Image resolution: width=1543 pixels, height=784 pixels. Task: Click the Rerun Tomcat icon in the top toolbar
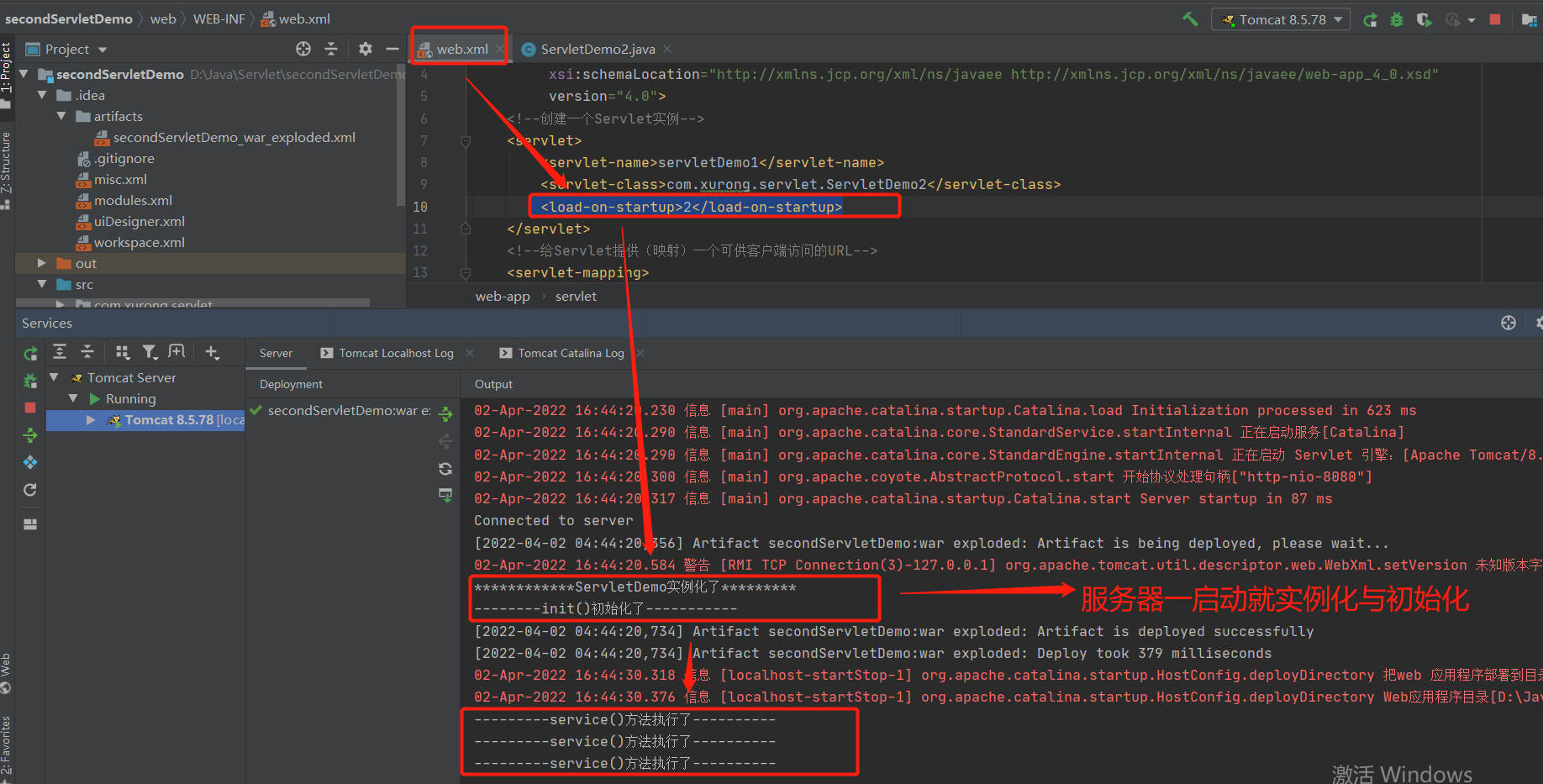tap(1370, 19)
